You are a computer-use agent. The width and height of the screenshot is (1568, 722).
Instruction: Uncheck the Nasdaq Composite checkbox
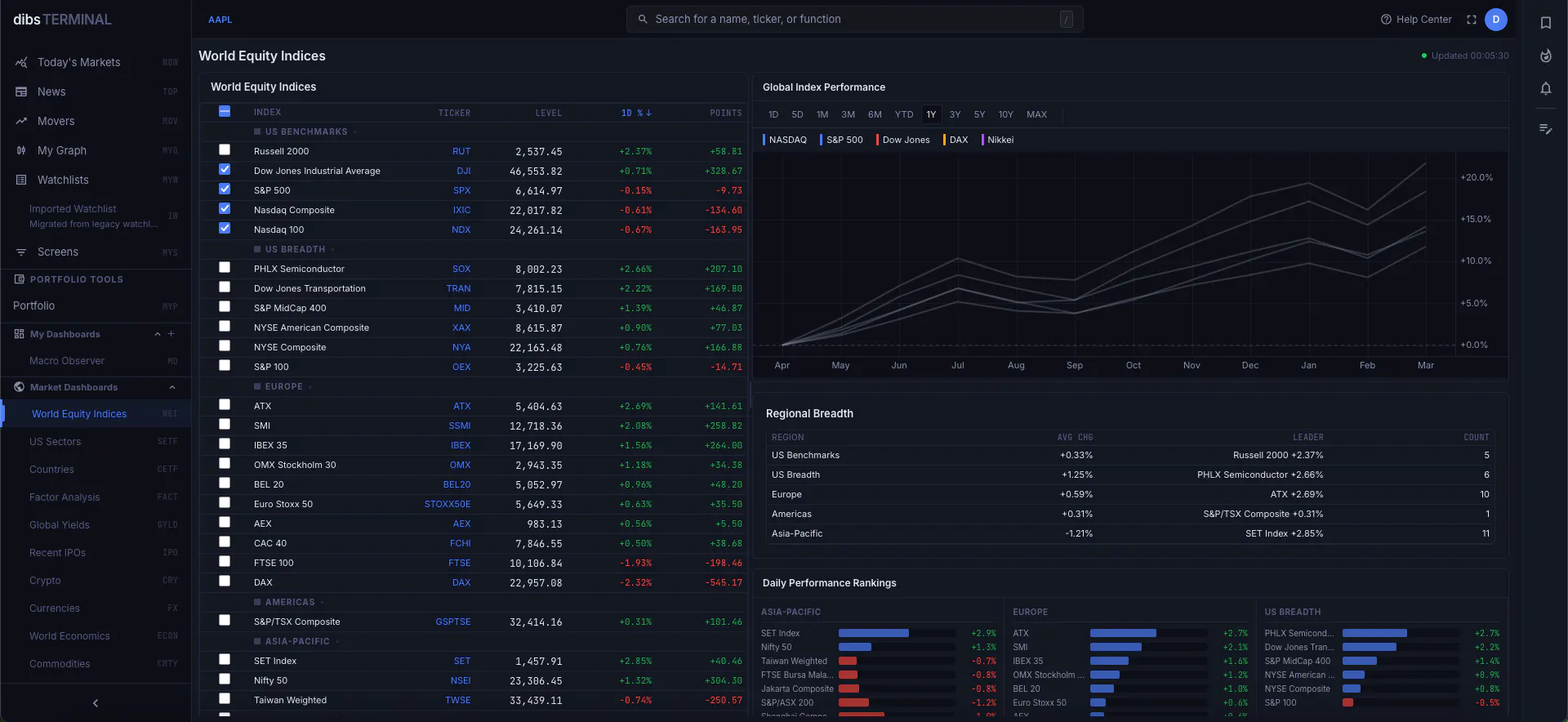(225, 208)
